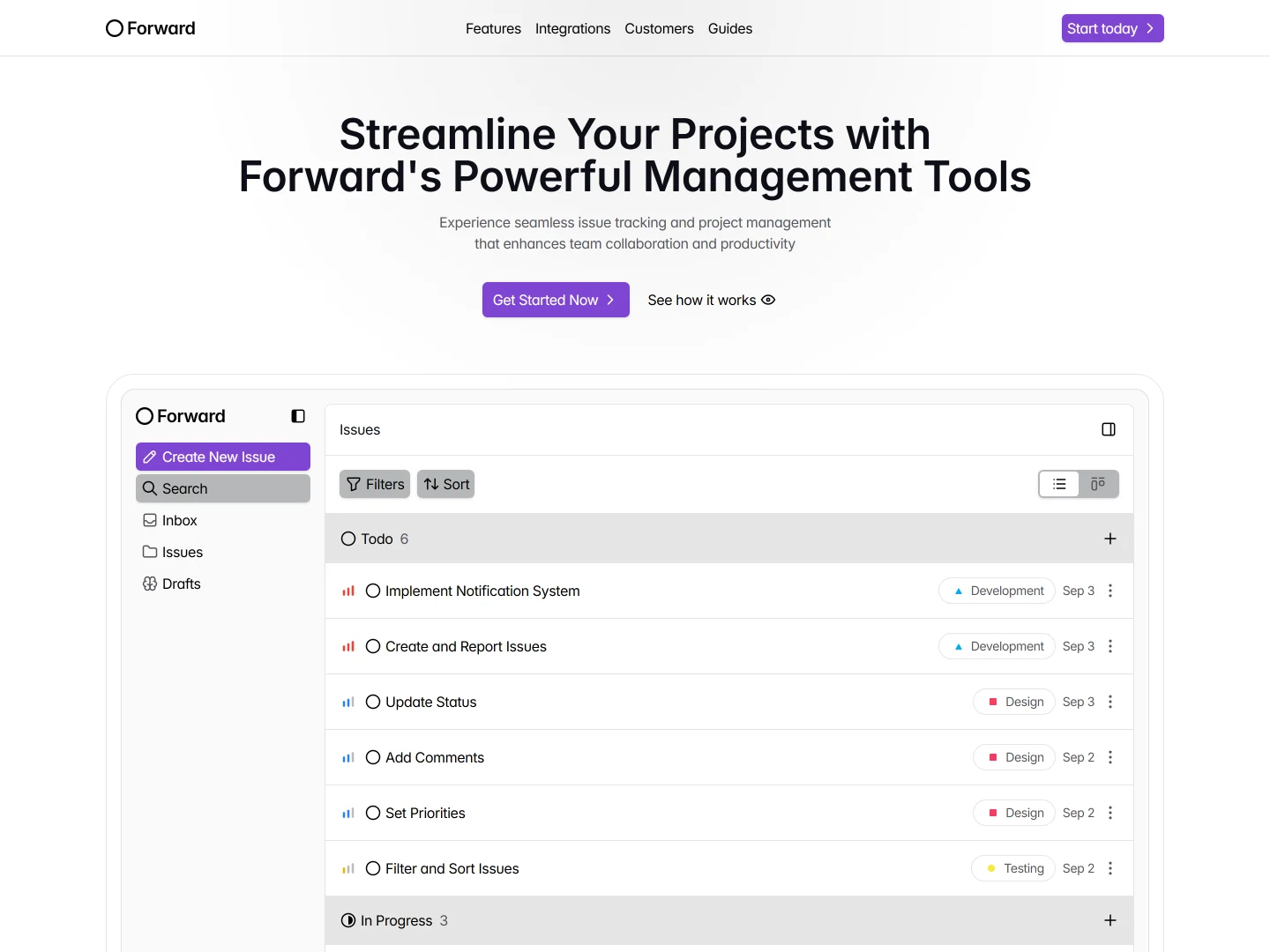This screenshot has height=952, width=1270.
Task: Click the Get Started Now button
Action: coord(556,300)
